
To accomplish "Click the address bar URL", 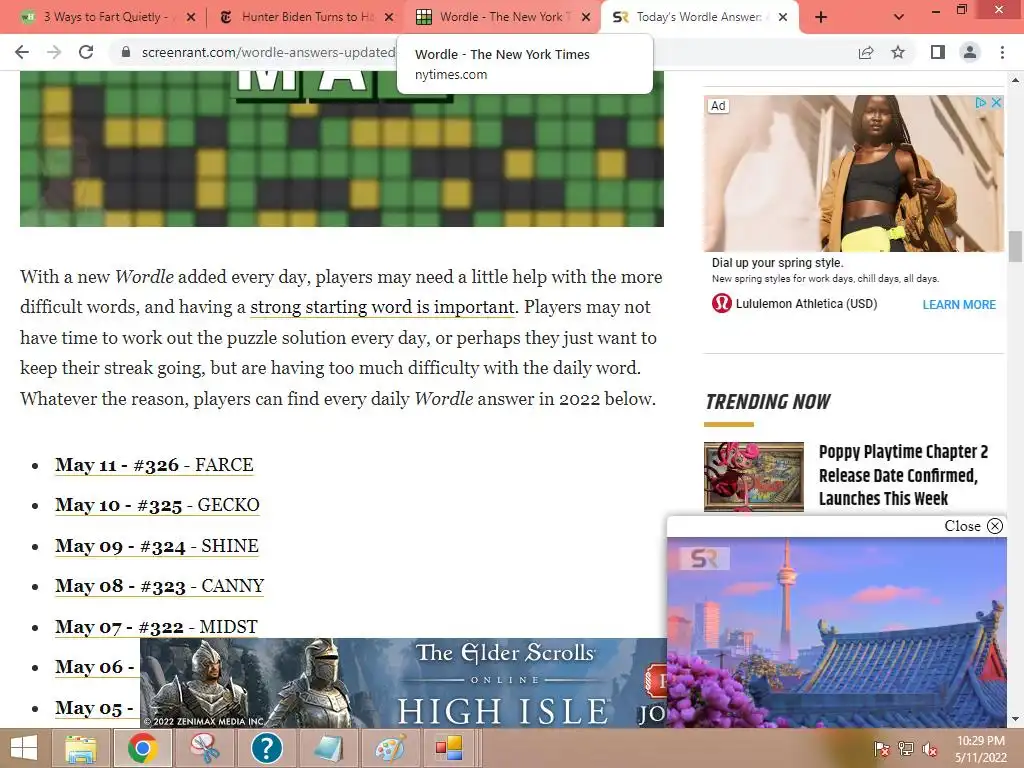I will [x=268, y=52].
